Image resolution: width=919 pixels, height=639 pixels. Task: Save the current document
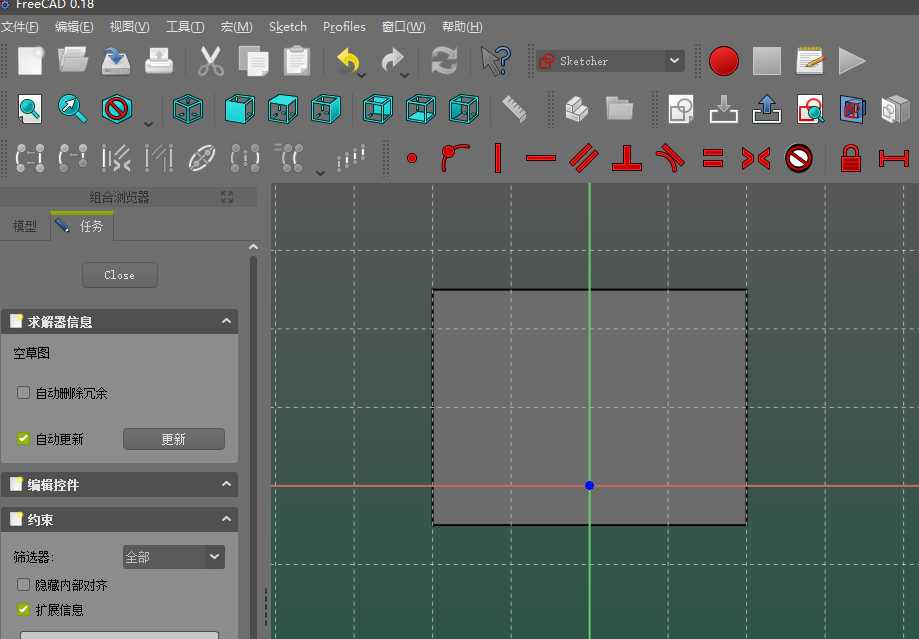click(x=116, y=61)
